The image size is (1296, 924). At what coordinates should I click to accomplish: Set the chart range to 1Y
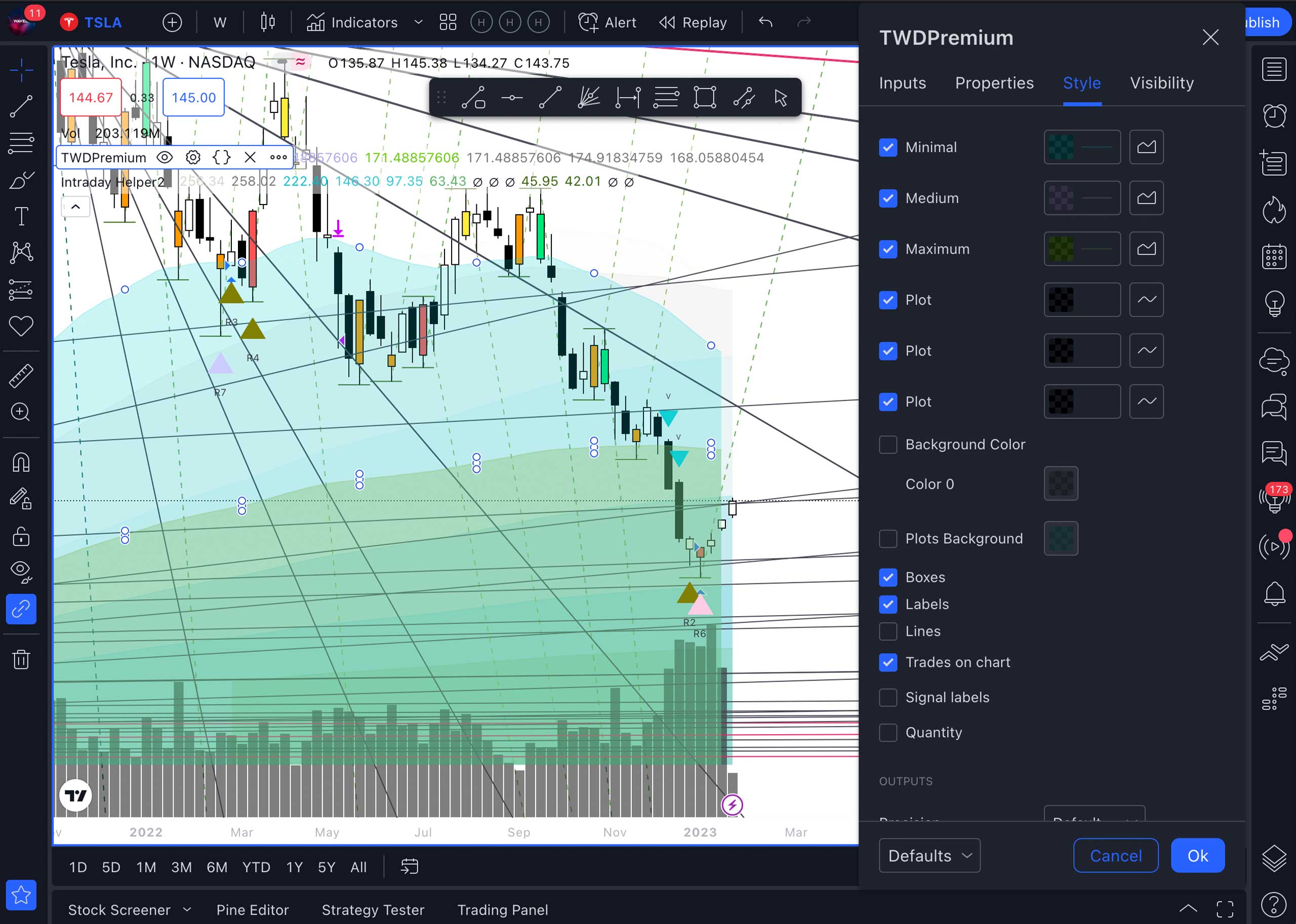coord(294,866)
